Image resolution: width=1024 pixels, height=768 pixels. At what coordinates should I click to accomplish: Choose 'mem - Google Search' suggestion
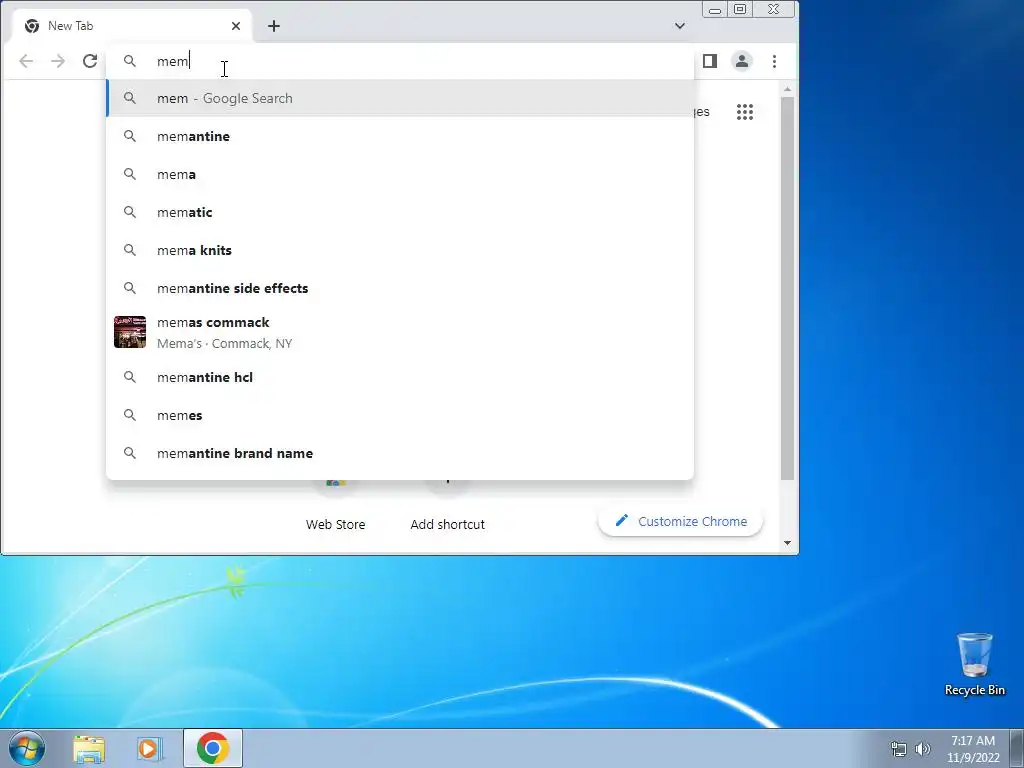(x=400, y=99)
